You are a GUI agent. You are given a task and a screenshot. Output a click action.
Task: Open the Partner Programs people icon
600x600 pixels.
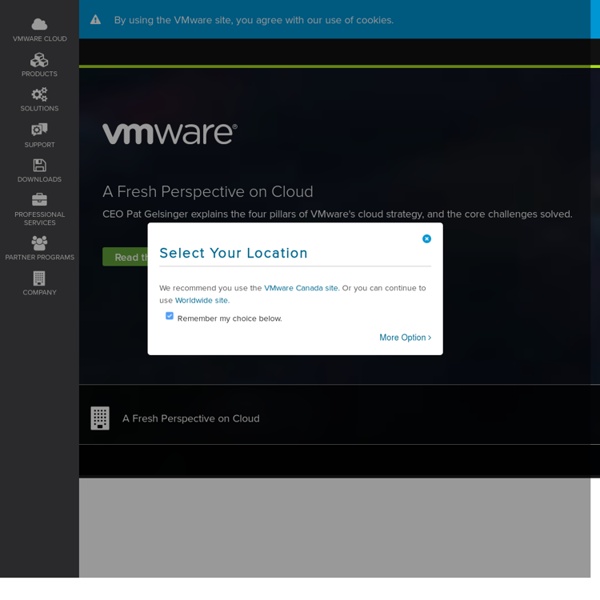pos(39,243)
